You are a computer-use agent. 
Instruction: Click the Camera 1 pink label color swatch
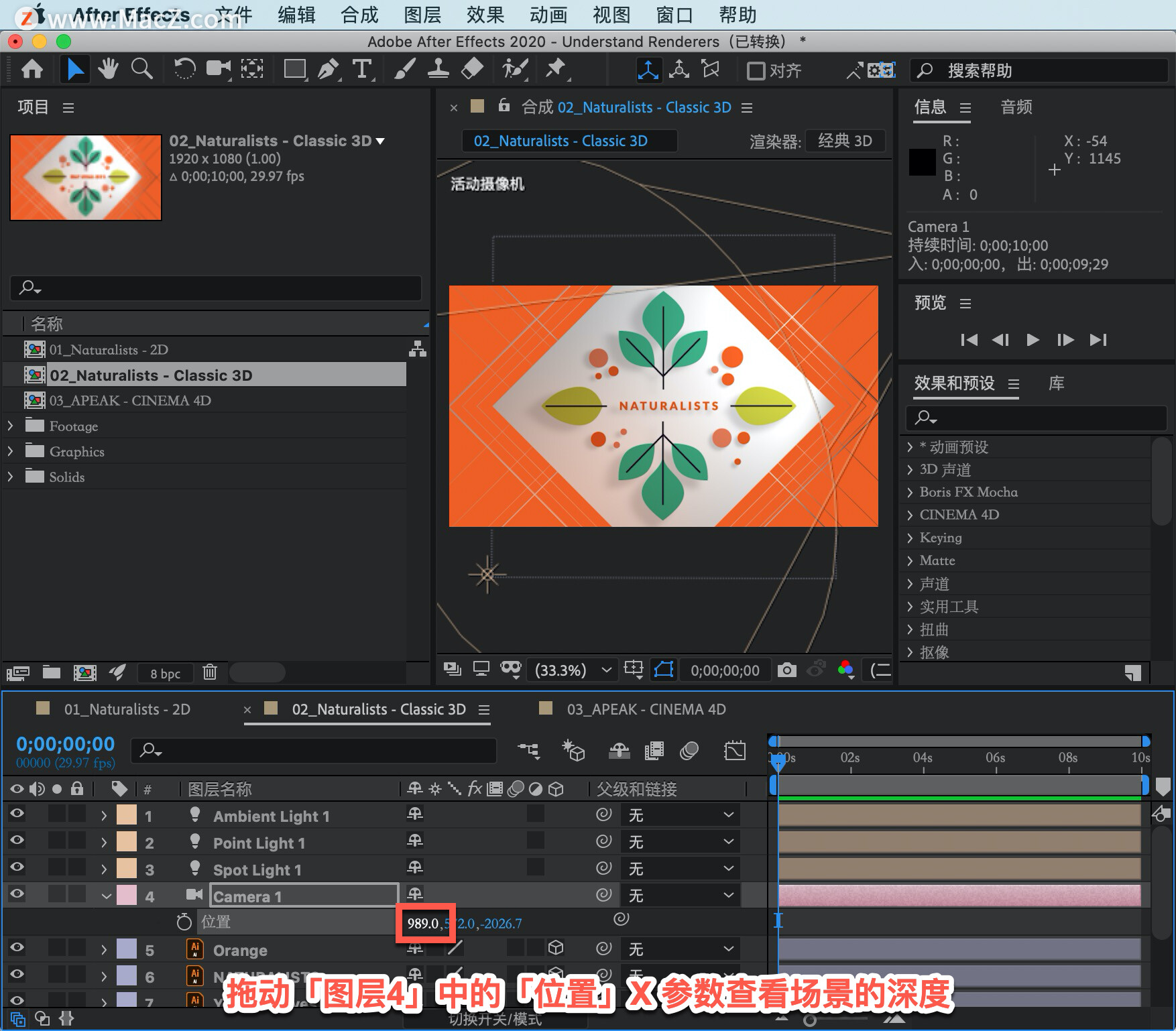[127, 896]
